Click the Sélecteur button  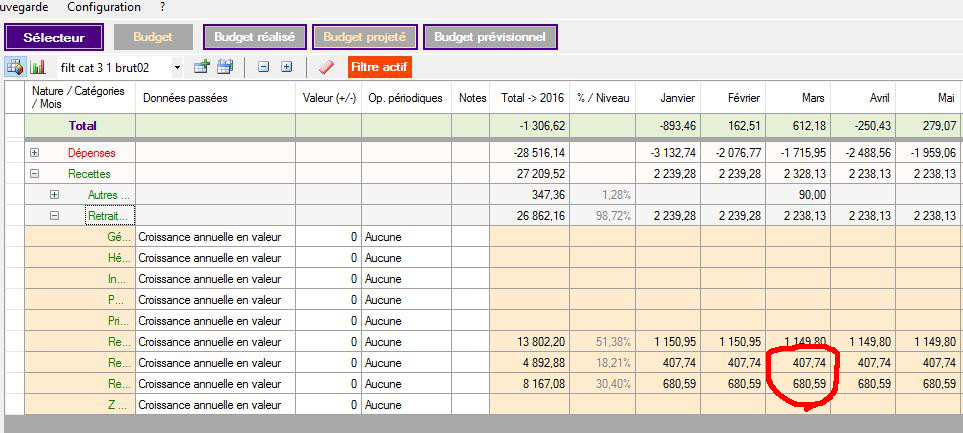pyautogui.click(x=54, y=37)
